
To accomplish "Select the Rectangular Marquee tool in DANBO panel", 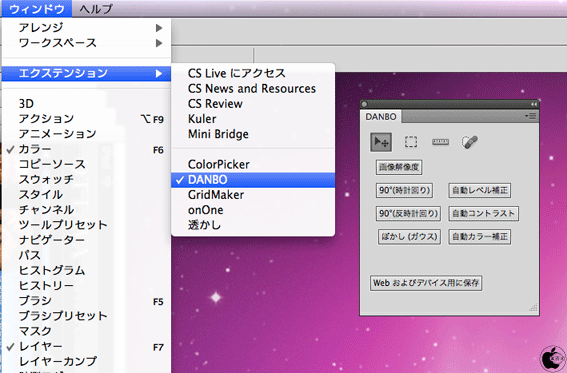I will pos(411,142).
